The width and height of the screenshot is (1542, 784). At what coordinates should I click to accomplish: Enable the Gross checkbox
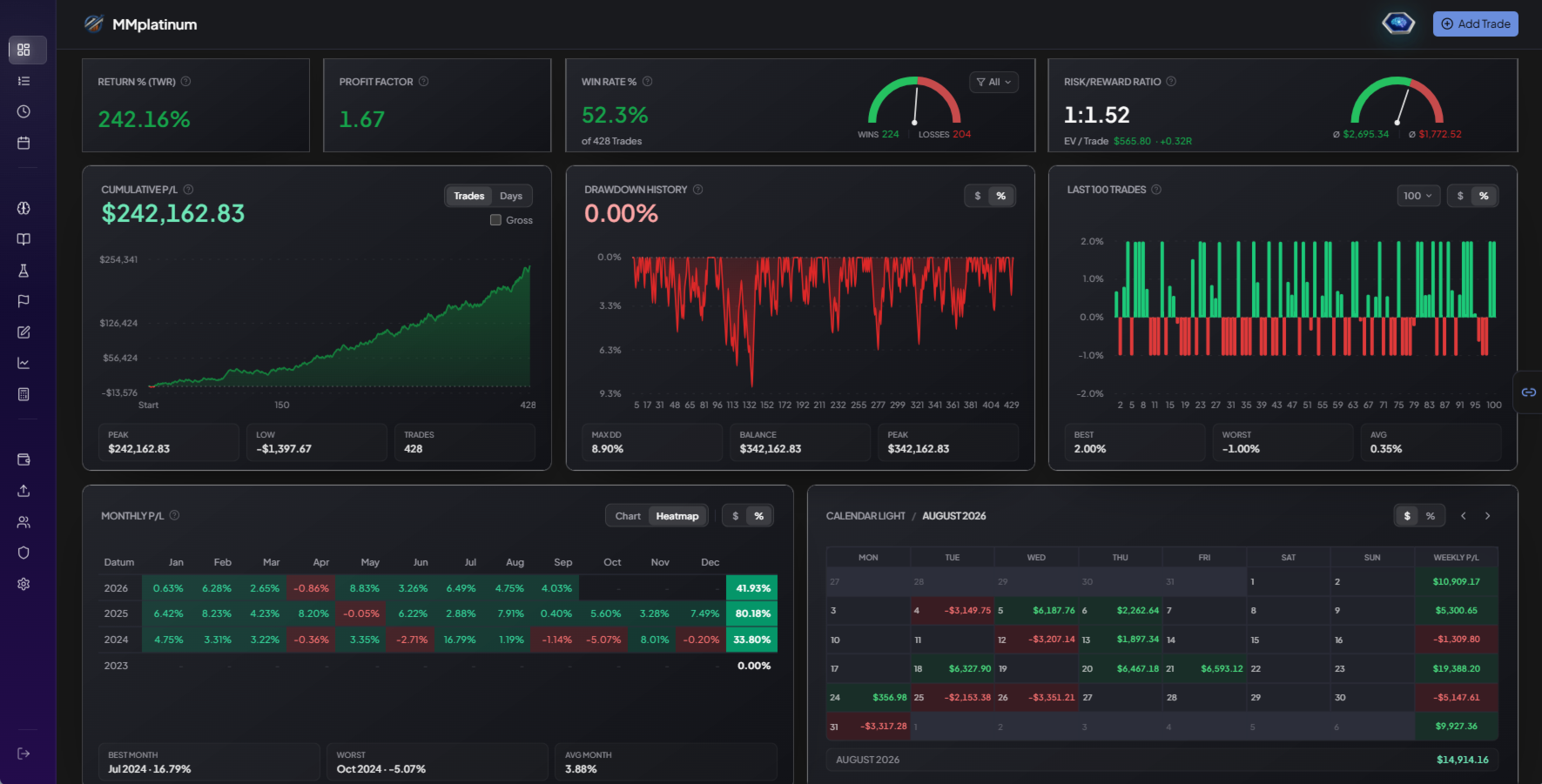(x=495, y=220)
